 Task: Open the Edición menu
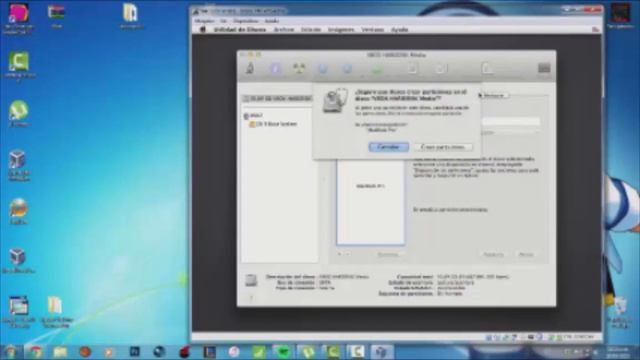[311, 29]
